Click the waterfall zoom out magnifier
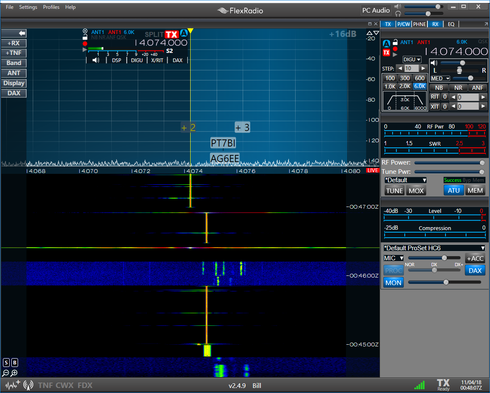The width and height of the screenshot is (490, 393). point(5,373)
